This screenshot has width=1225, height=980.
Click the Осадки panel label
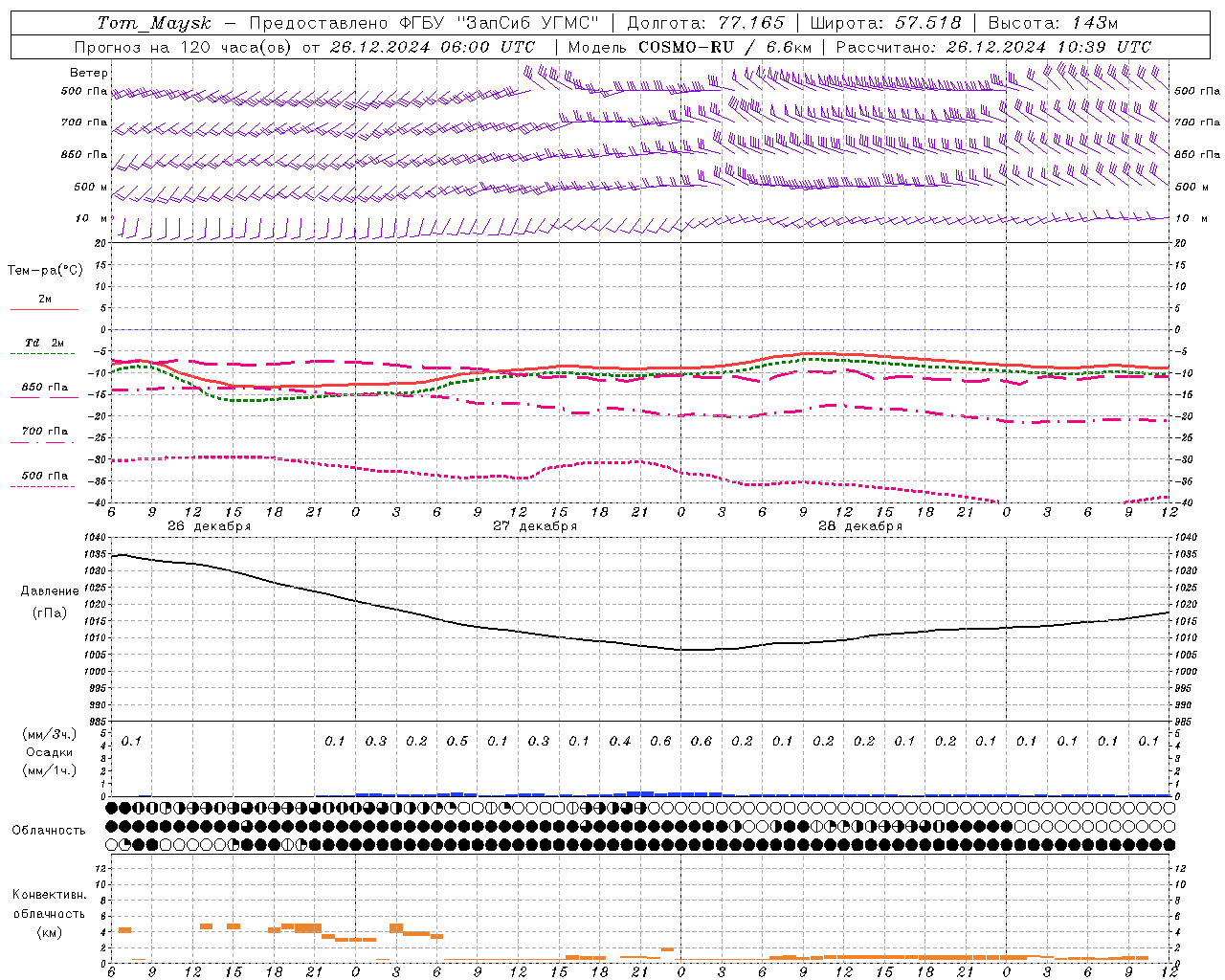50,752
